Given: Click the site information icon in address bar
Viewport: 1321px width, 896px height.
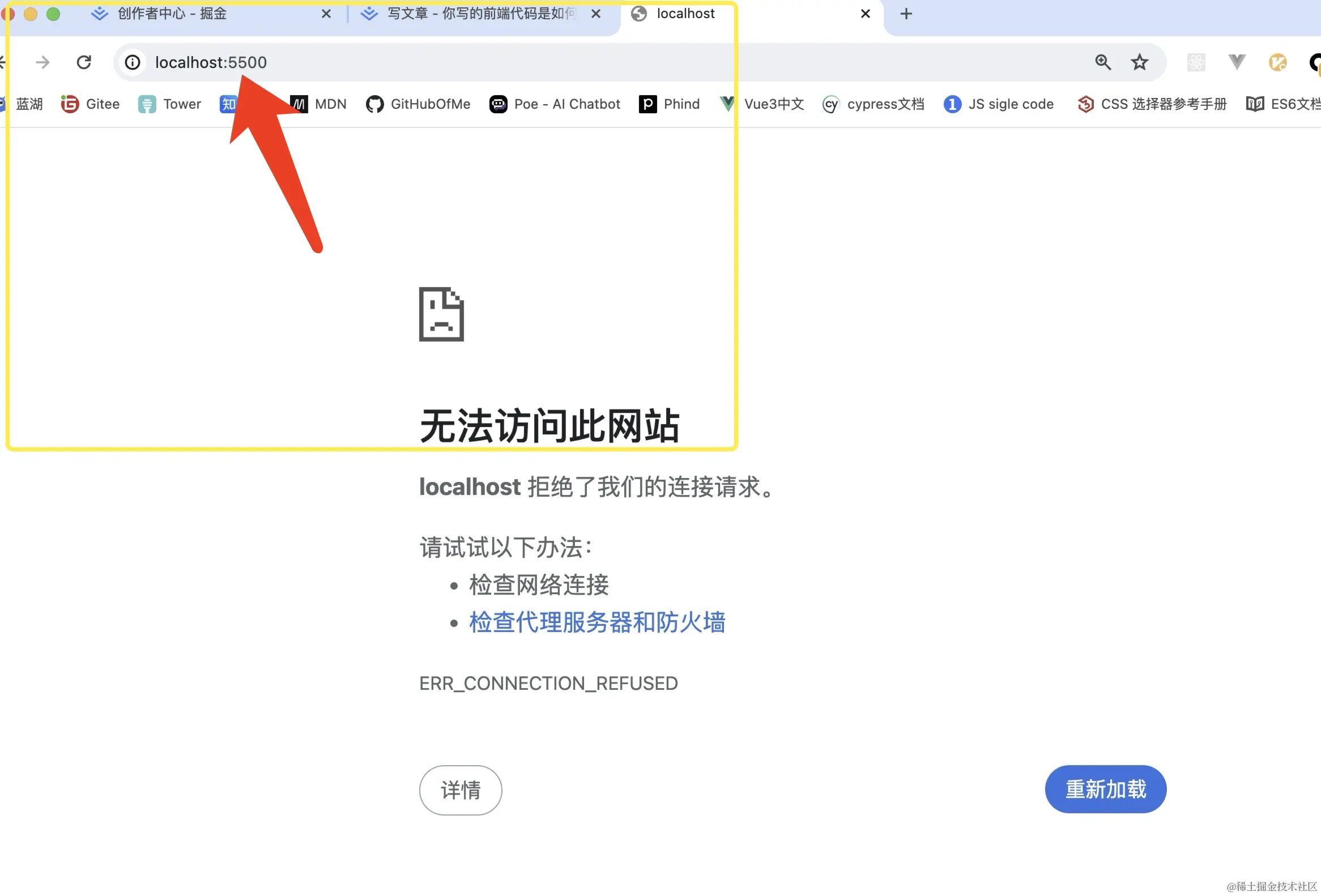Looking at the screenshot, I should coord(133,62).
